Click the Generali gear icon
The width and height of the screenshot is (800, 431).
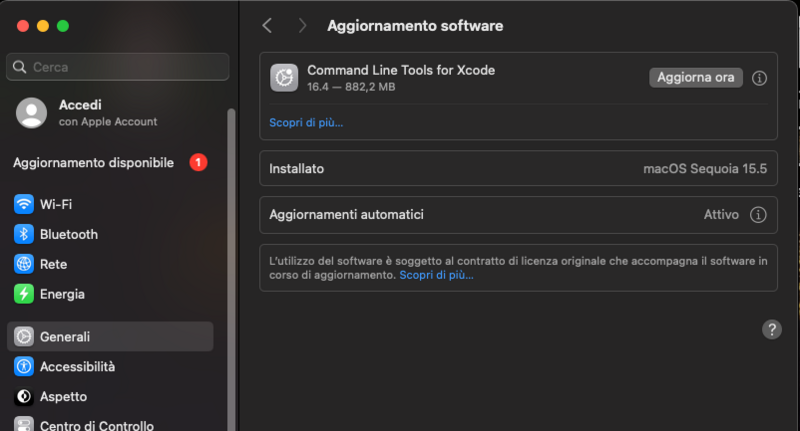click(x=24, y=337)
